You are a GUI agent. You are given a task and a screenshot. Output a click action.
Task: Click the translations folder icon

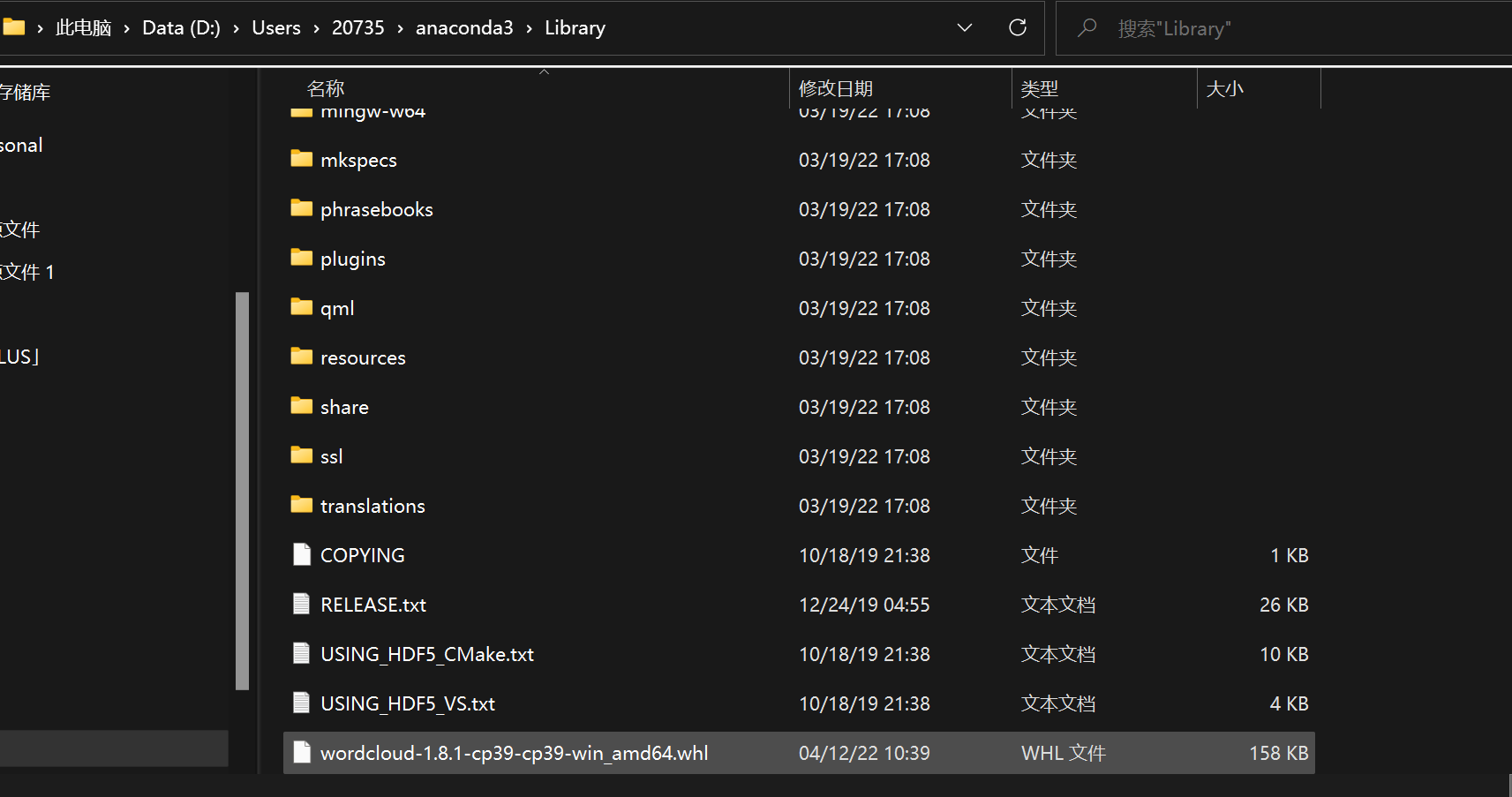point(302,505)
